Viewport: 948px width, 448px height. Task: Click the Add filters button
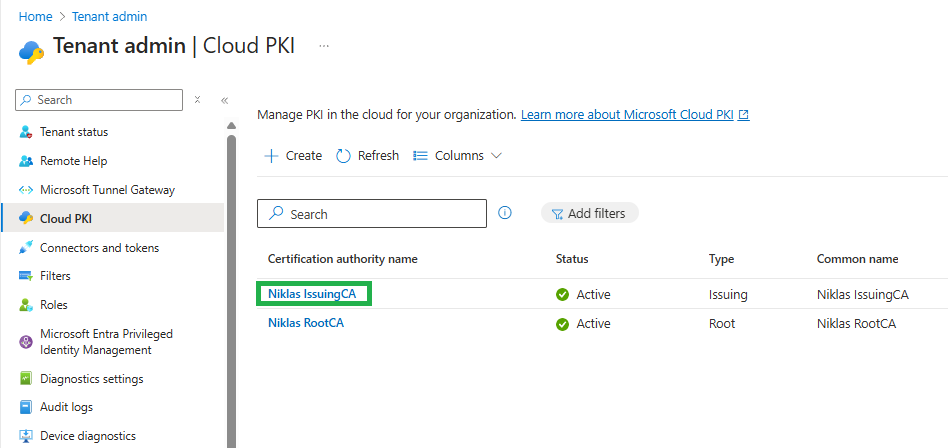point(589,213)
